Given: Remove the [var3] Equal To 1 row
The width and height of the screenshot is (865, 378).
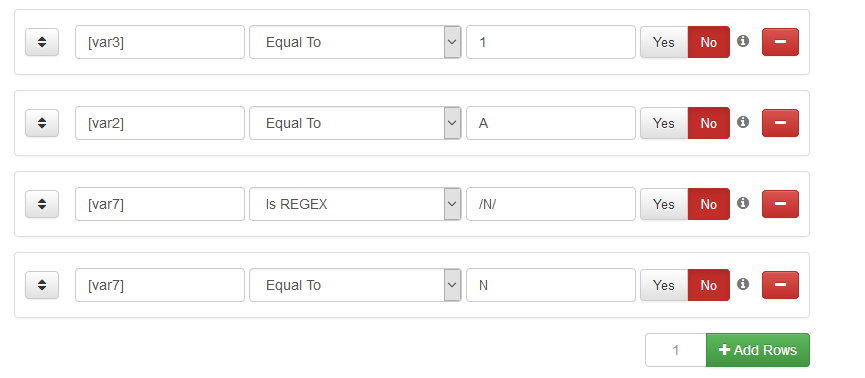Looking at the screenshot, I should [x=780, y=42].
